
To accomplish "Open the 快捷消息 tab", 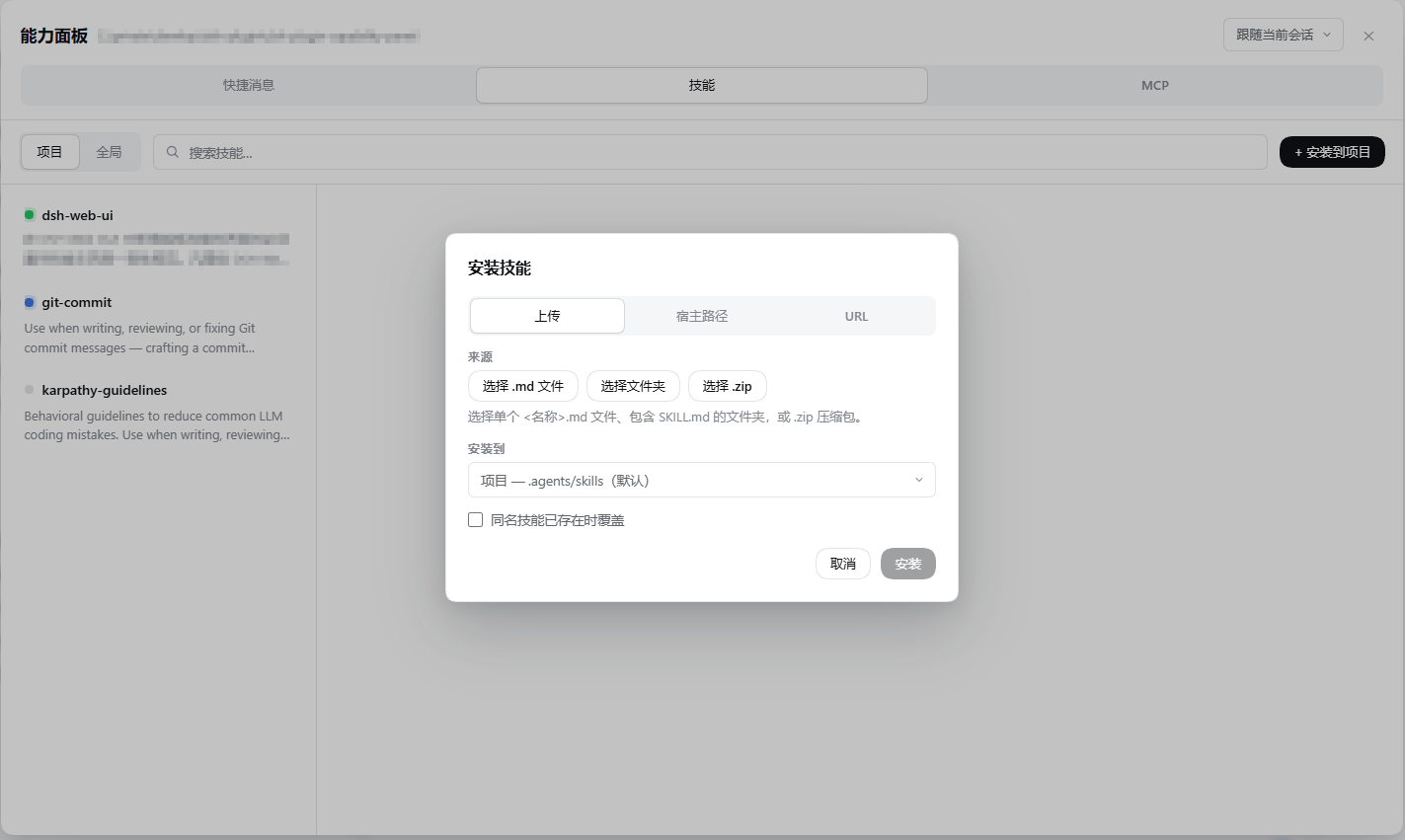I will [249, 85].
